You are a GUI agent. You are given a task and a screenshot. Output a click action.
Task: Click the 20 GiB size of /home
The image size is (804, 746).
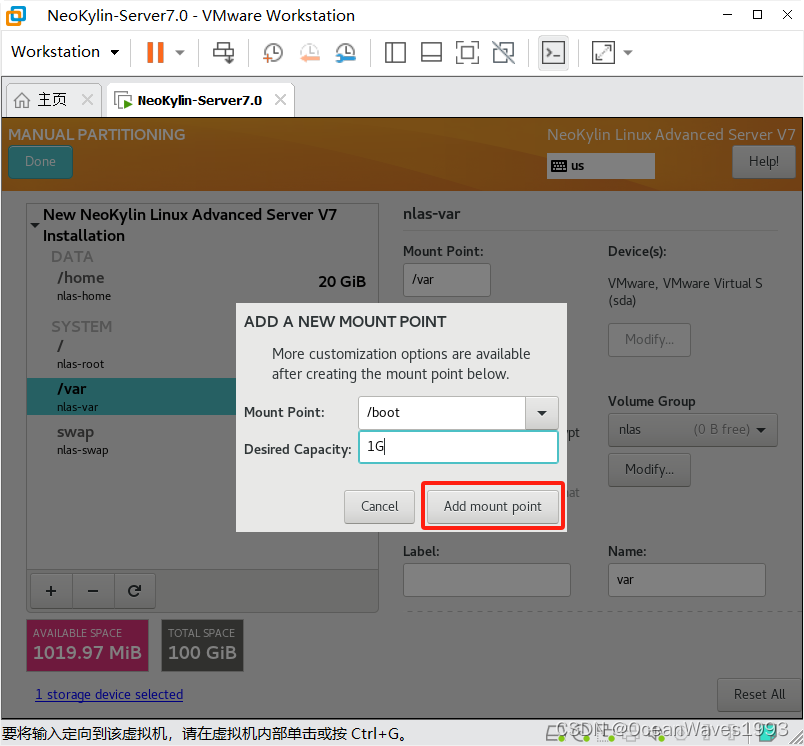pyautogui.click(x=342, y=281)
